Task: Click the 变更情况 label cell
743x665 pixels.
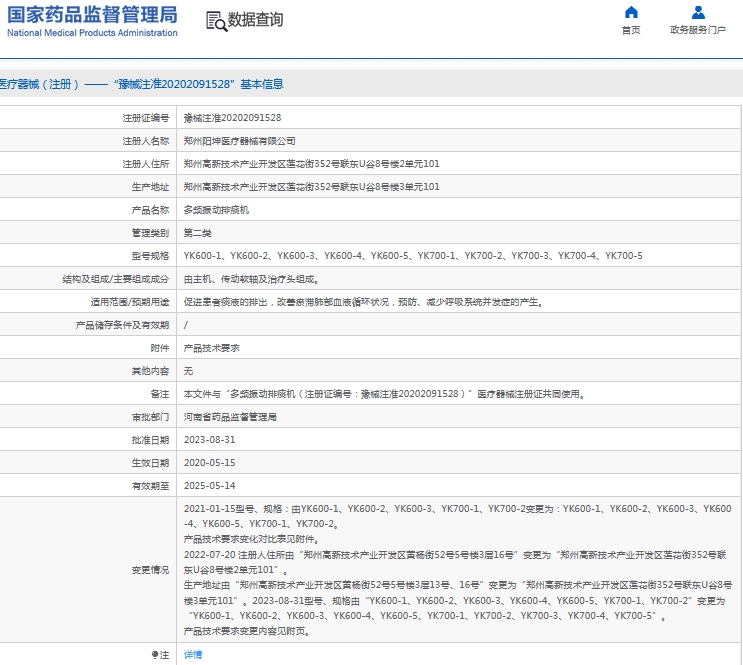Action: click(88, 570)
